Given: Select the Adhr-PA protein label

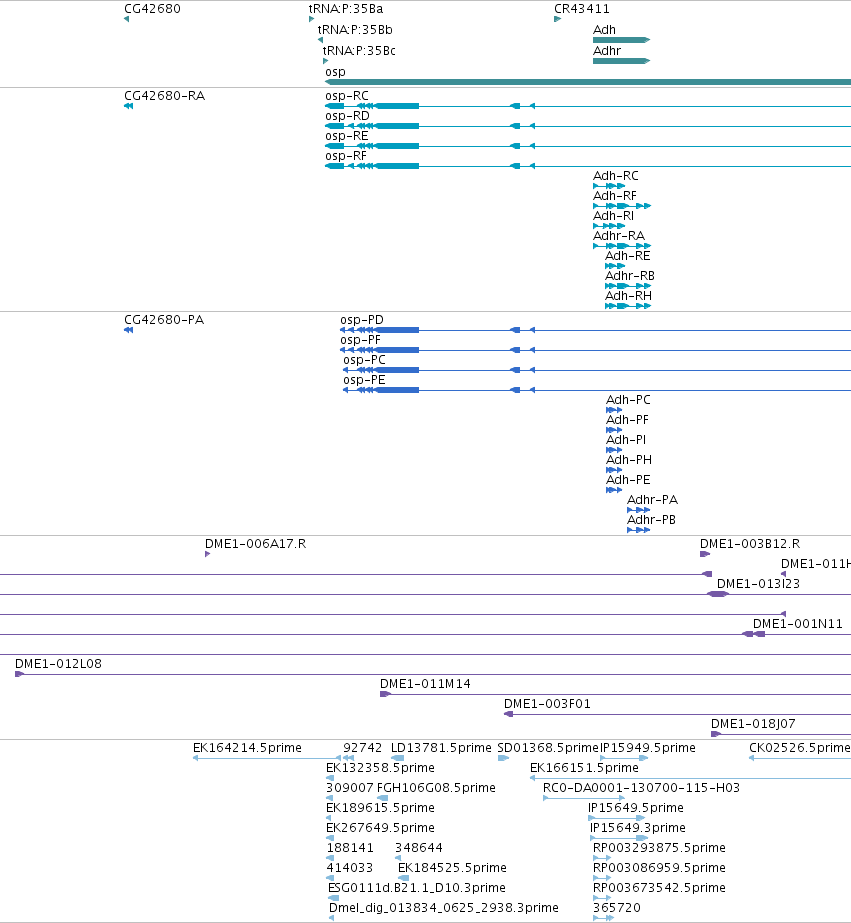Looking at the screenshot, I should pos(652,500).
